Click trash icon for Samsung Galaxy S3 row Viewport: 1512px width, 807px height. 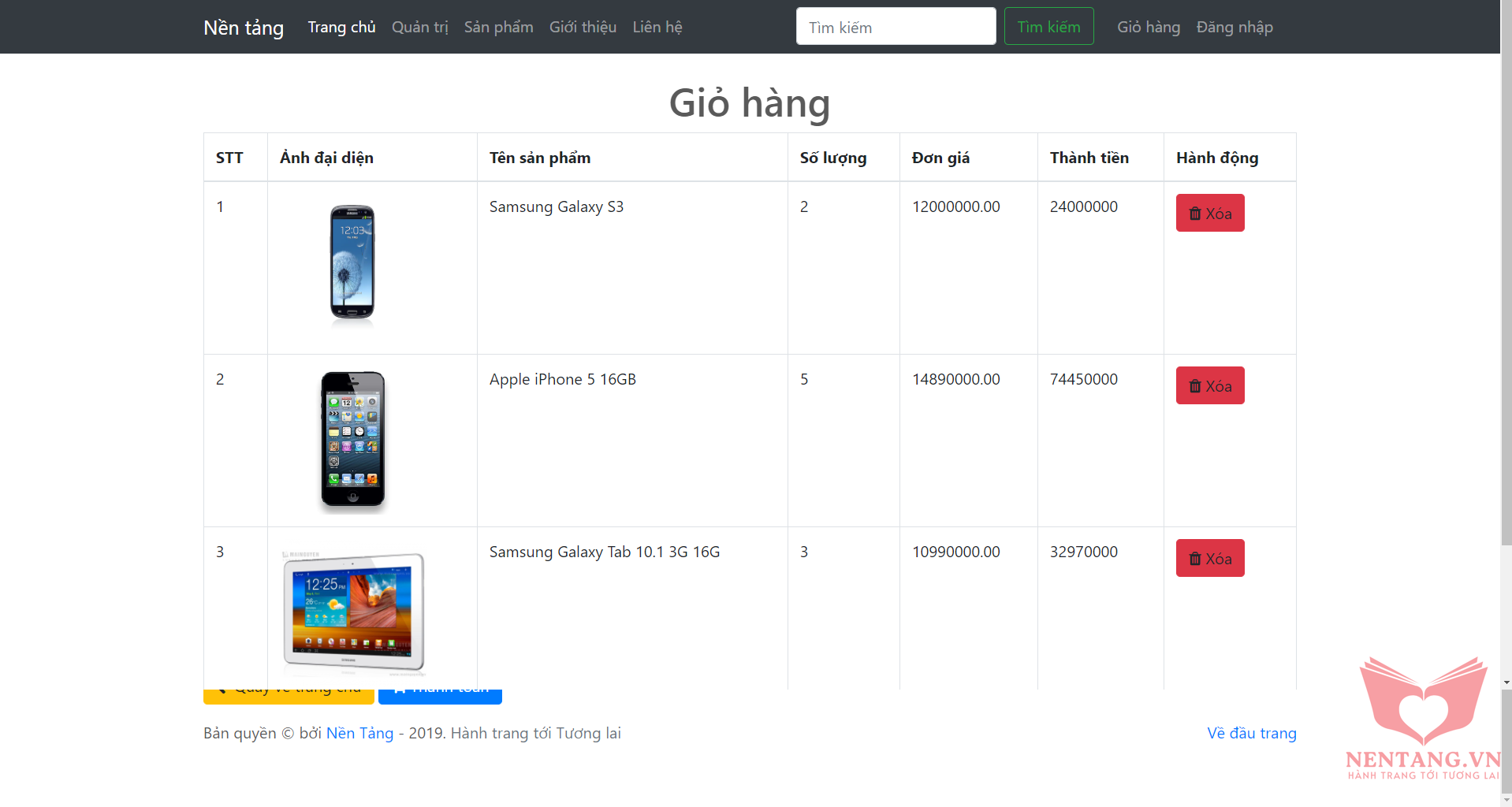tap(1195, 214)
